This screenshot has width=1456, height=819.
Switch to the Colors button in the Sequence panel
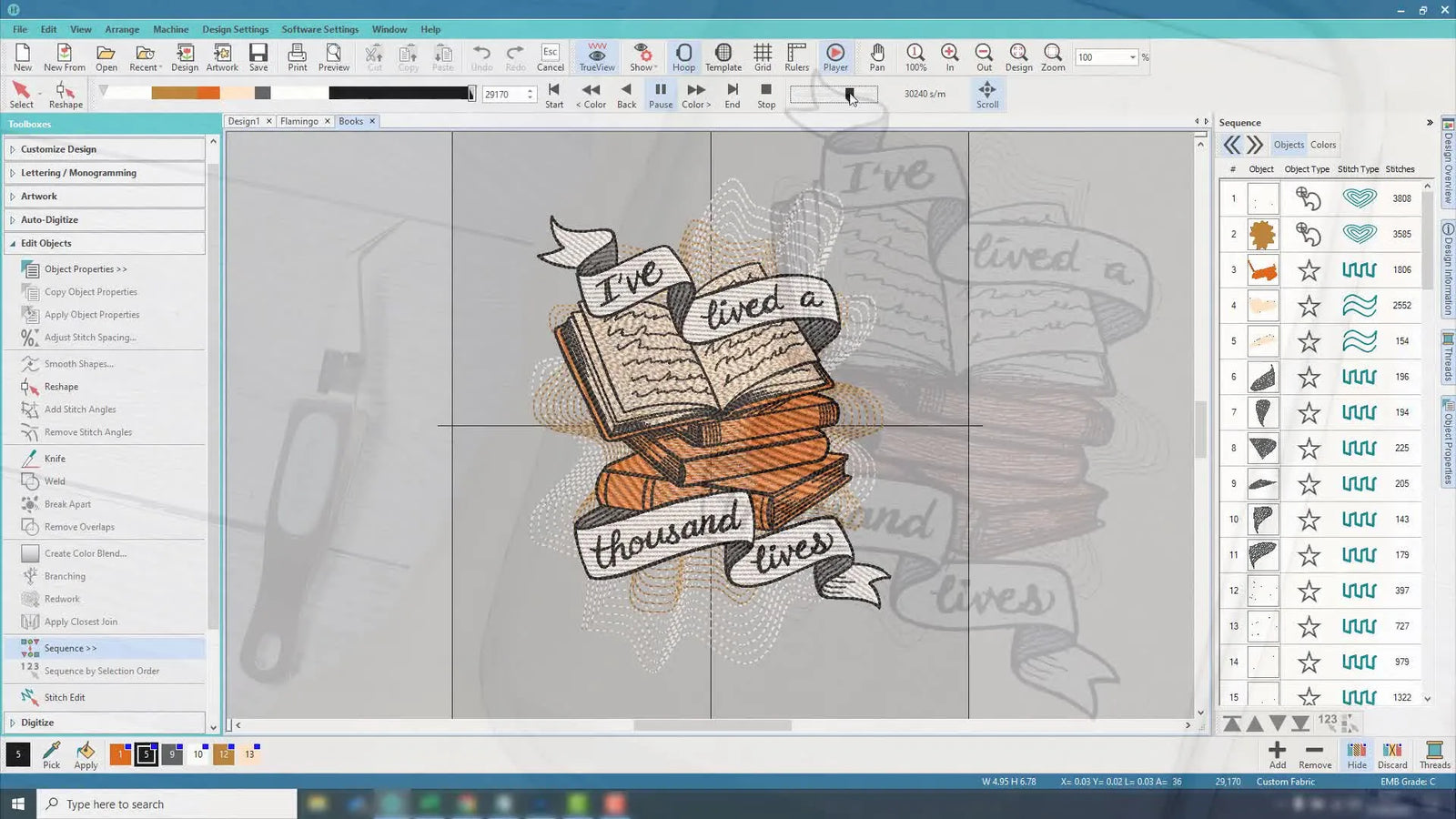click(1322, 145)
